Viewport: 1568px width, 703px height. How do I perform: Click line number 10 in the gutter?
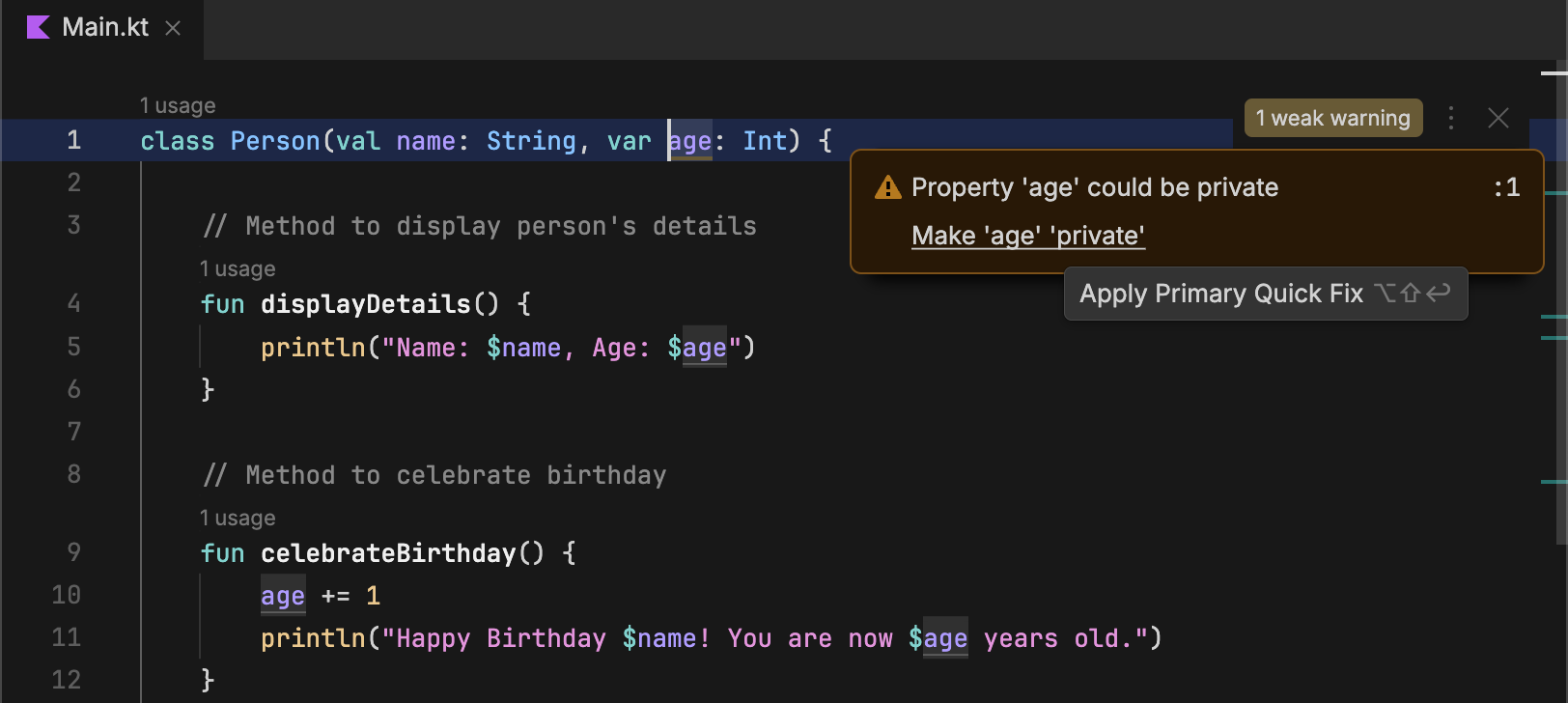pos(66,595)
